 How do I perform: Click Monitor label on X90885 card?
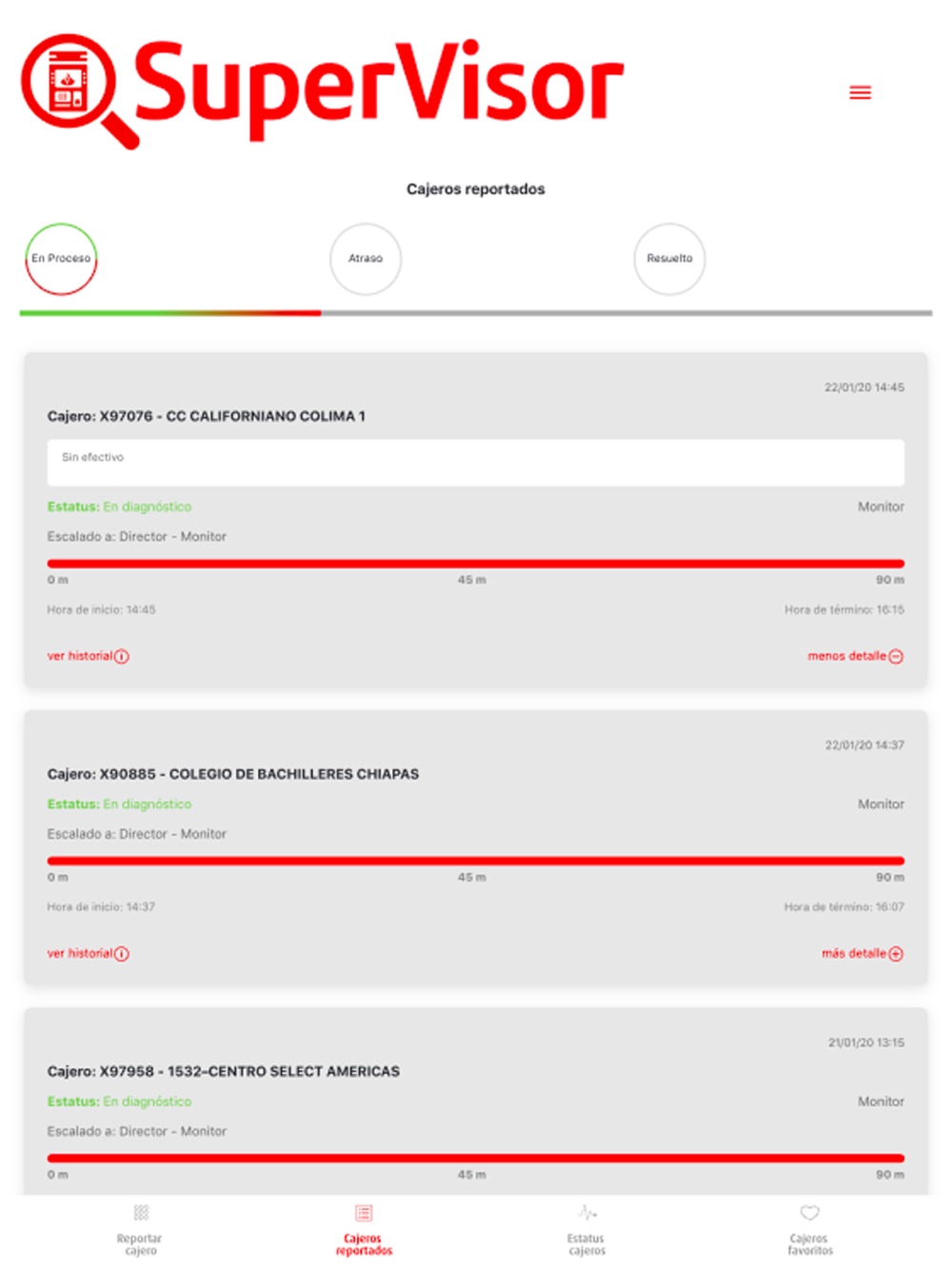click(x=881, y=804)
